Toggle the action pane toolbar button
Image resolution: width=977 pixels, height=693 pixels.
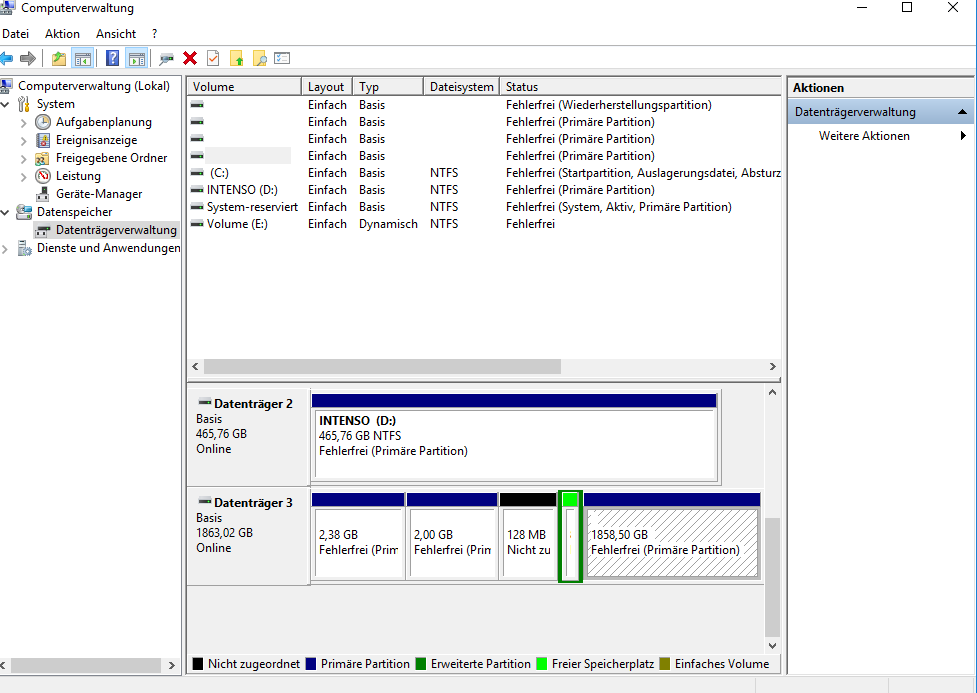pyautogui.click(x=136, y=58)
